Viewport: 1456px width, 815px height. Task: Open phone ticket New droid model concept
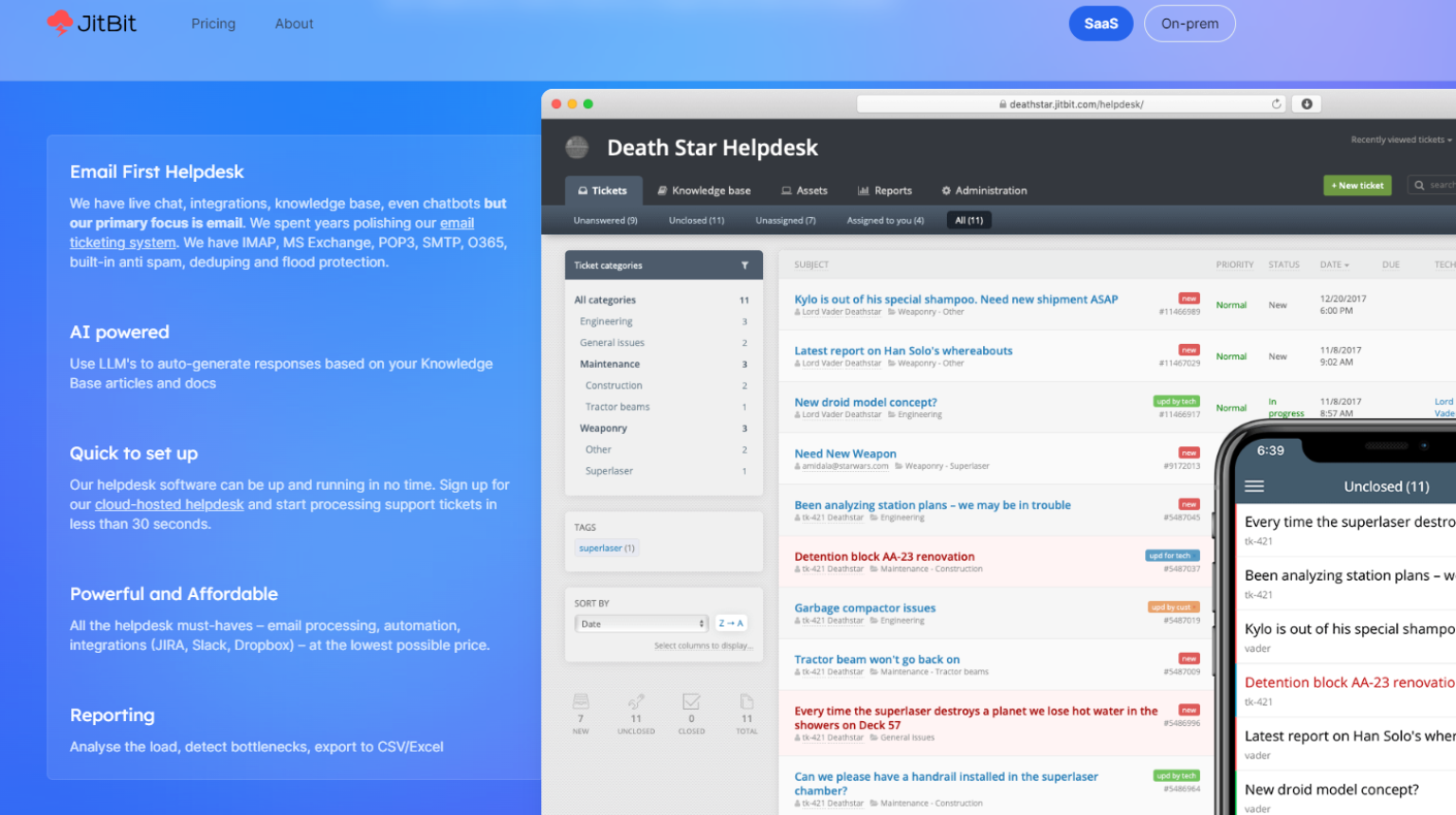pyautogui.click(x=1331, y=790)
